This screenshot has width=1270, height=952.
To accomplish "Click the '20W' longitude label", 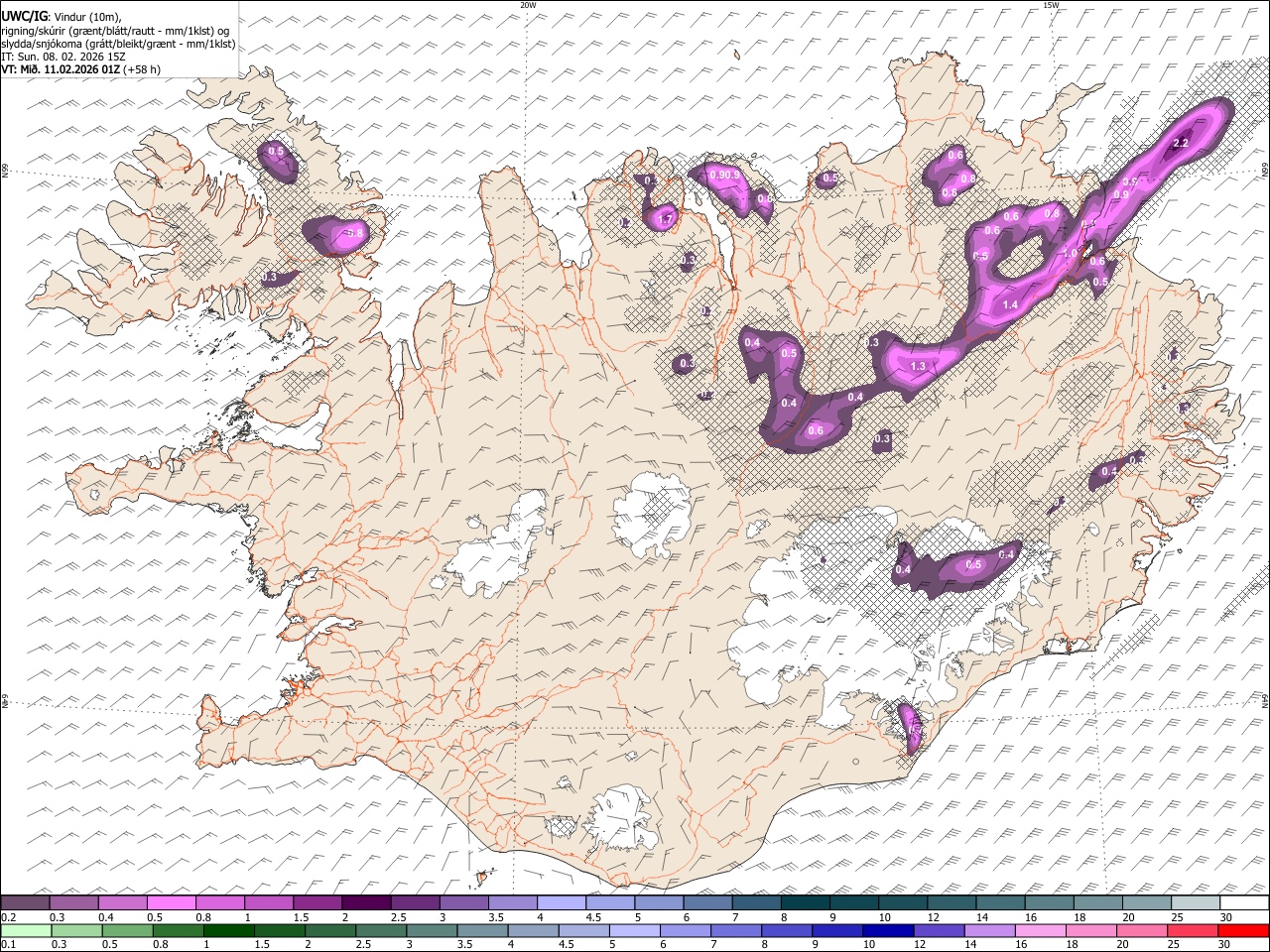I will (x=528, y=5).
